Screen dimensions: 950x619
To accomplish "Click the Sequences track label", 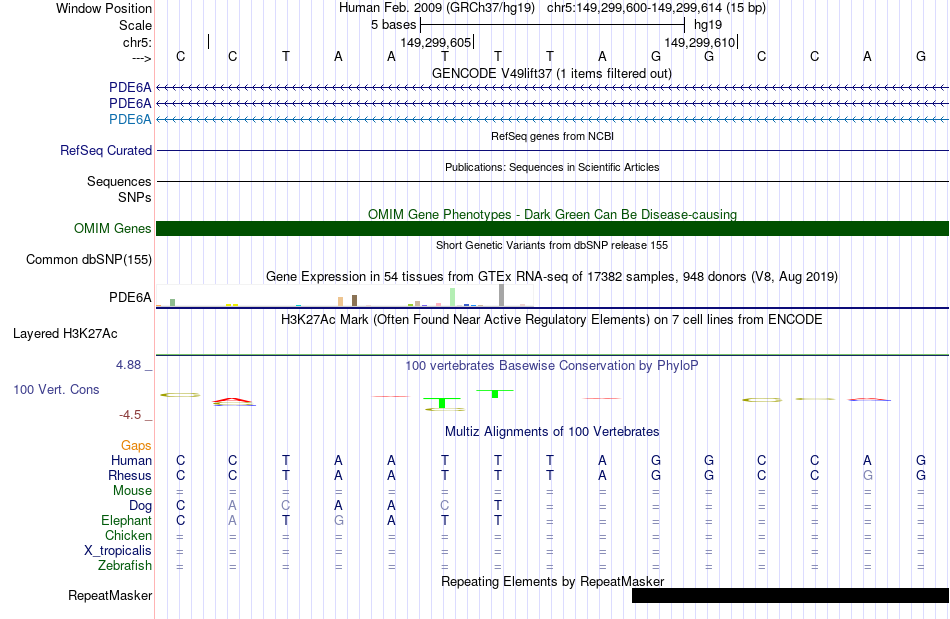I will [119, 181].
